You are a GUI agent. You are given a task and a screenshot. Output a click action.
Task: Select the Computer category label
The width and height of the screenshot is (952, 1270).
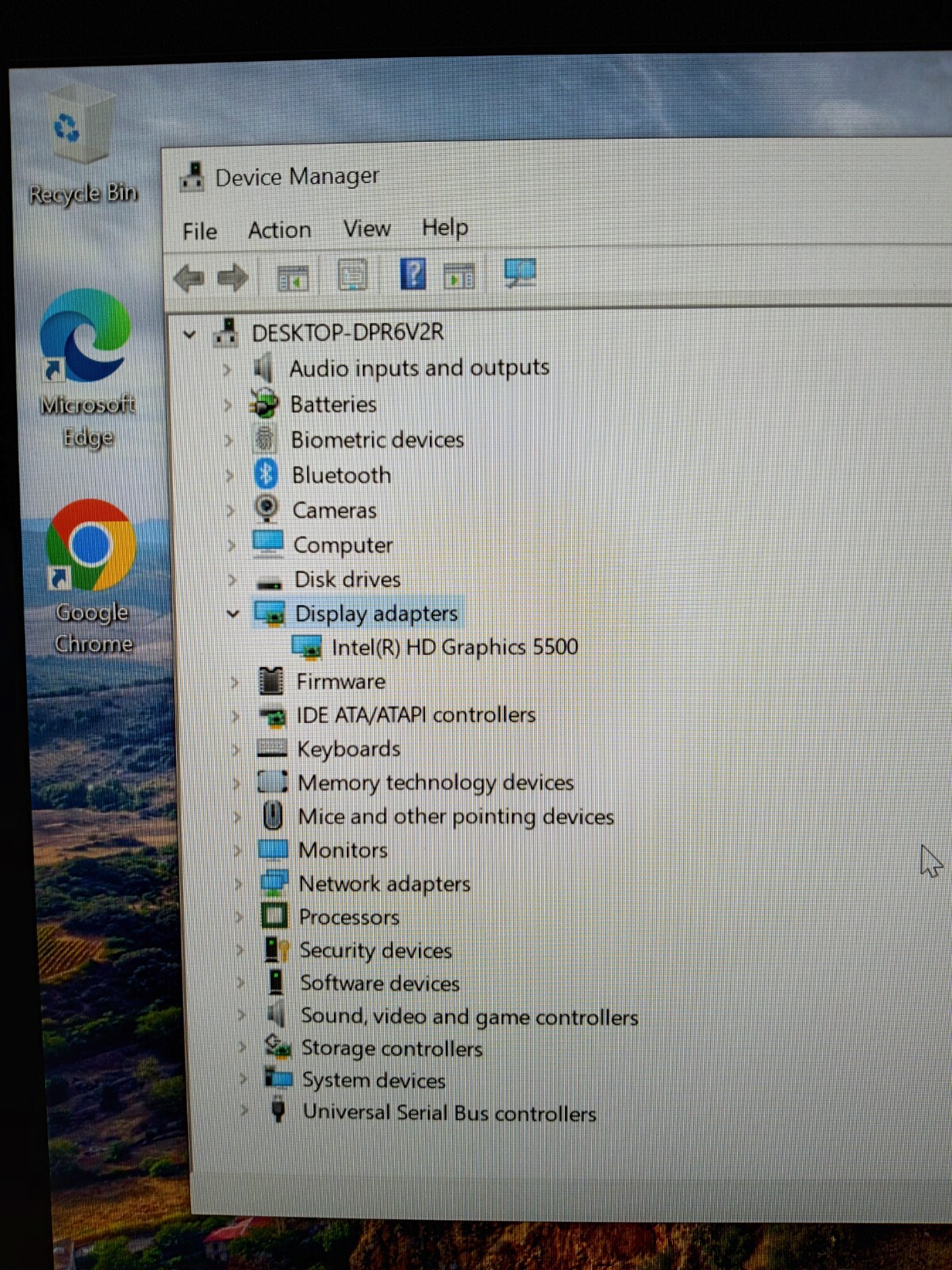click(343, 545)
